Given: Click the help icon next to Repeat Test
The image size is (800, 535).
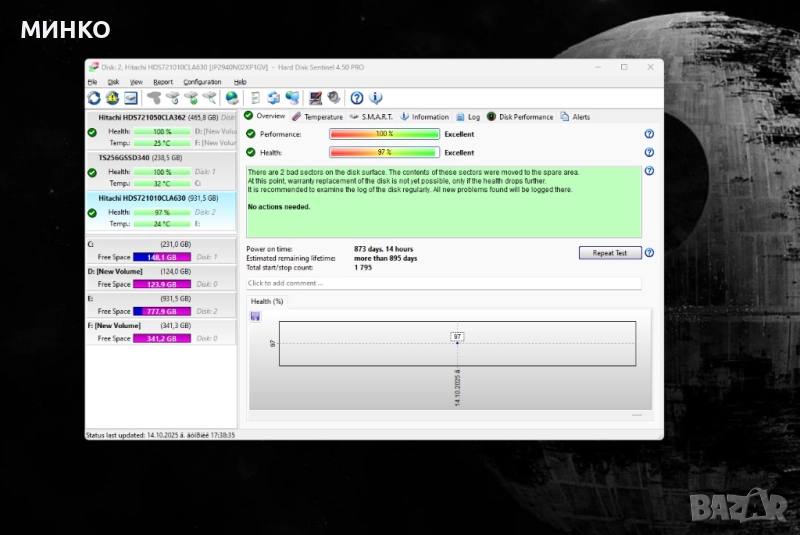Looking at the screenshot, I should pyautogui.click(x=649, y=253).
